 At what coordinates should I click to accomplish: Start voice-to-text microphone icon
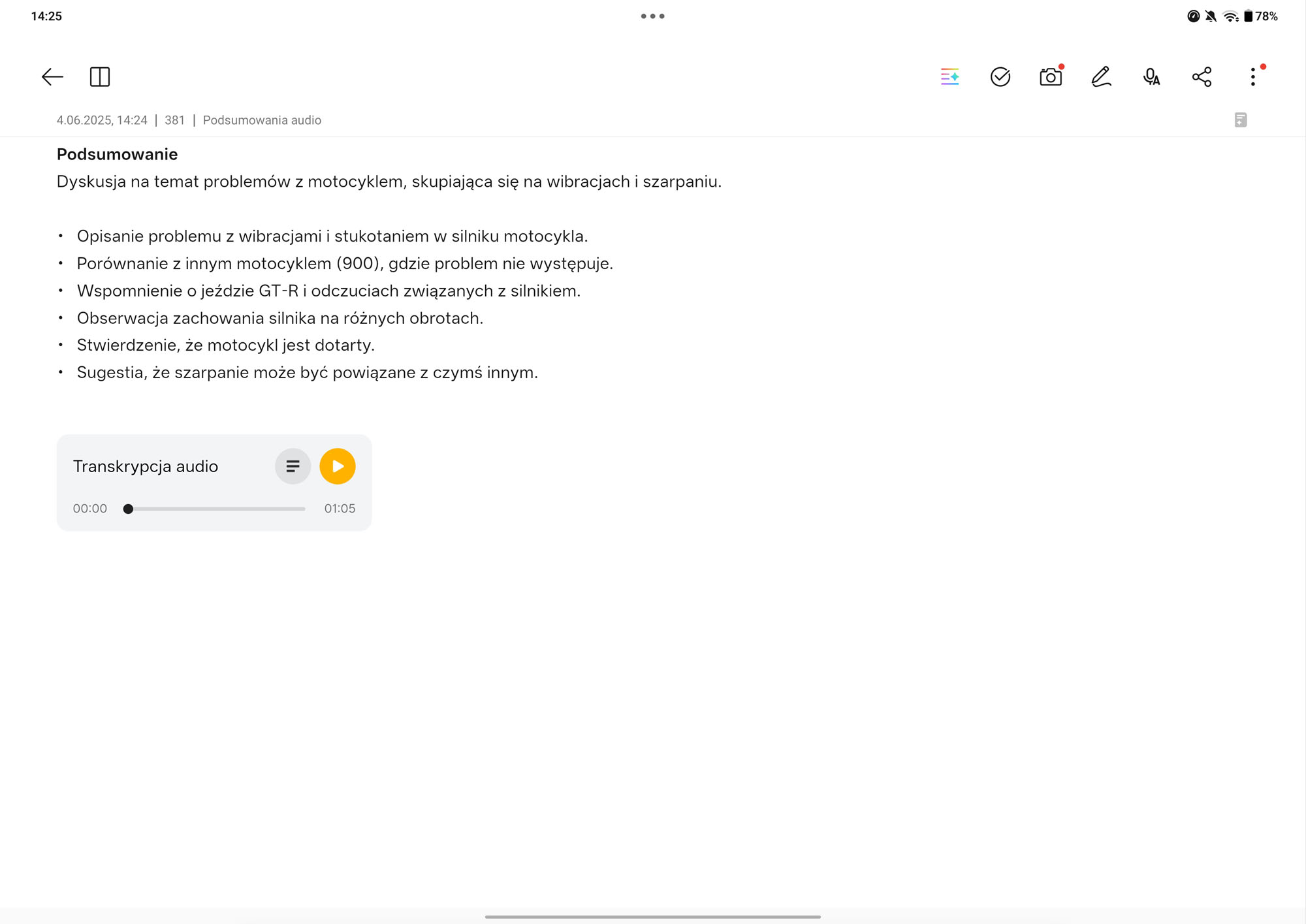(1151, 77)
